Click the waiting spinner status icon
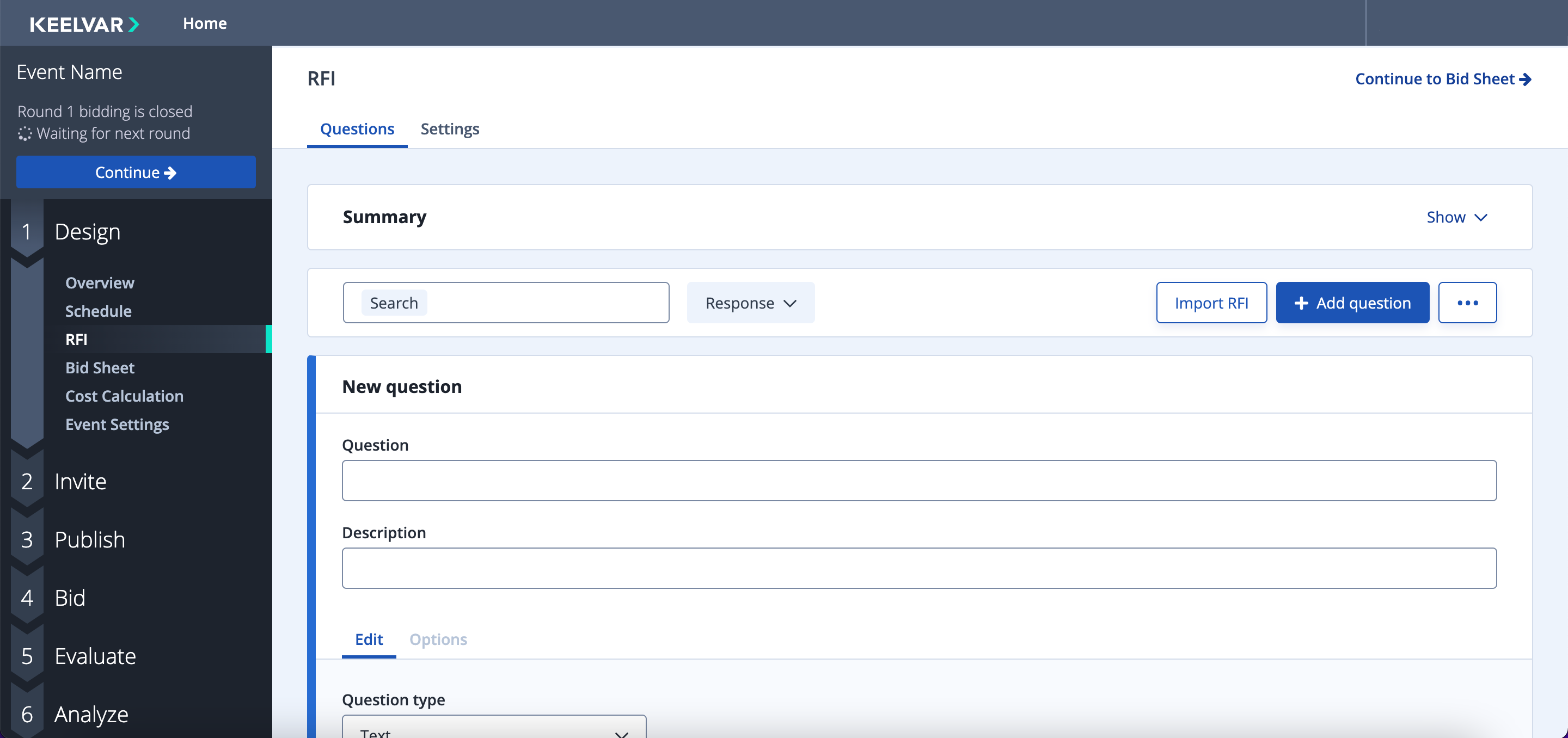The image size is (1568, 738). pyautogui.click(x=24, y=134)
